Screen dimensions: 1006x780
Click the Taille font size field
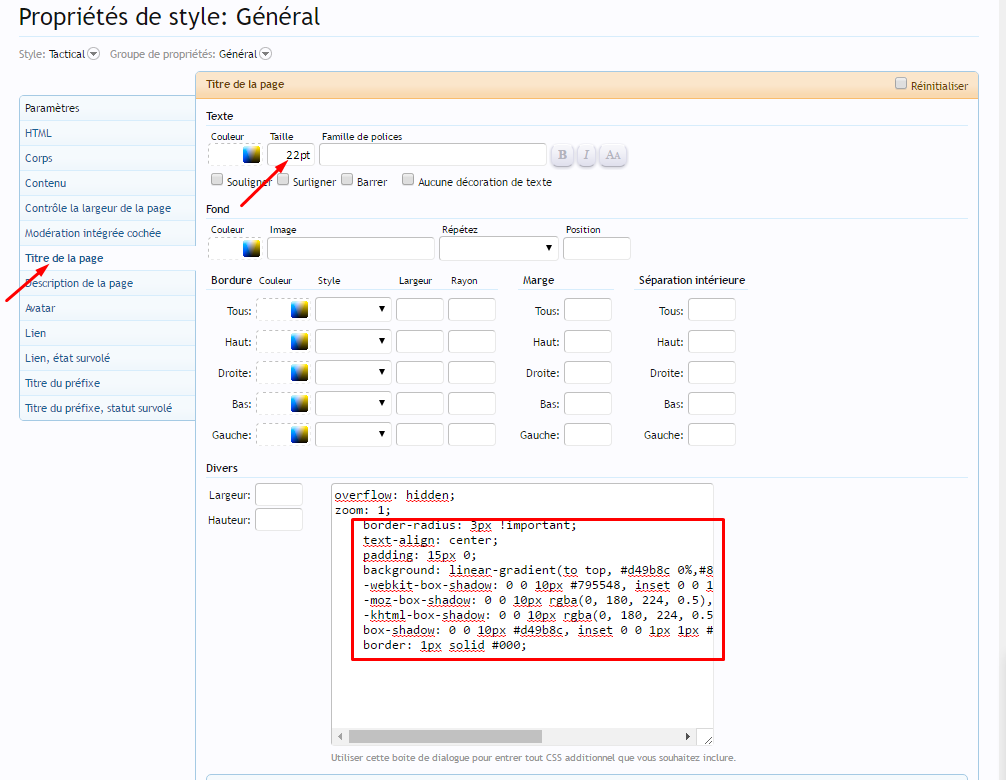tap(291, 155)
